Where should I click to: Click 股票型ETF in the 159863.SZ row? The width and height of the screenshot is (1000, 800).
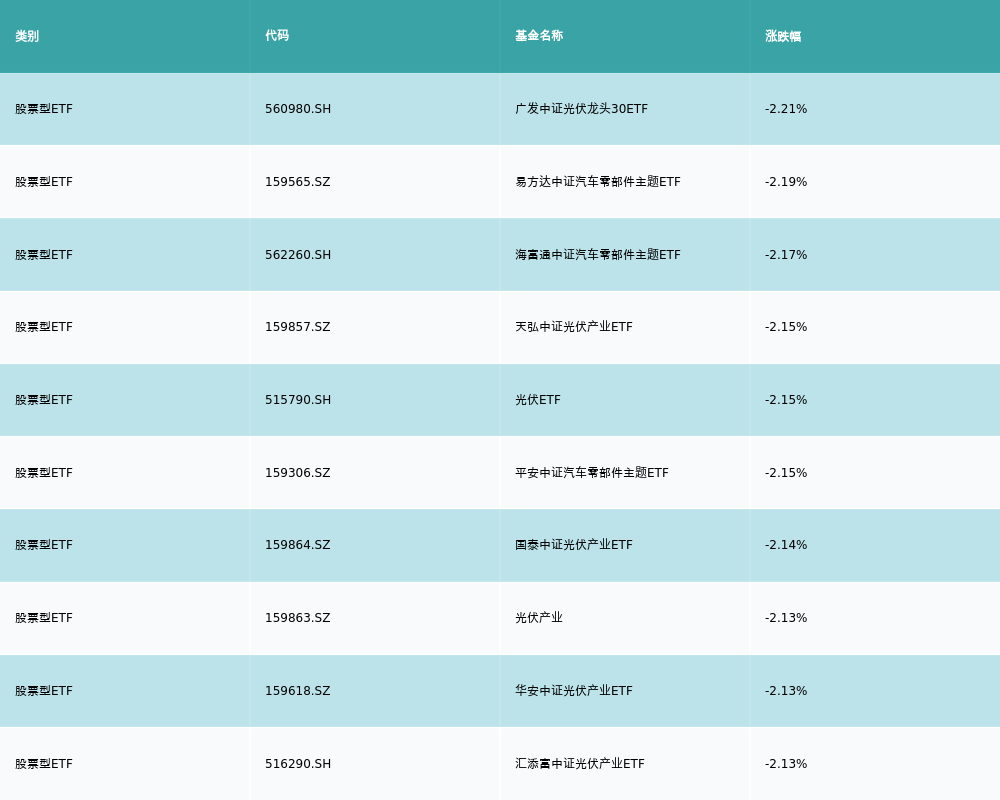(44, 618)
